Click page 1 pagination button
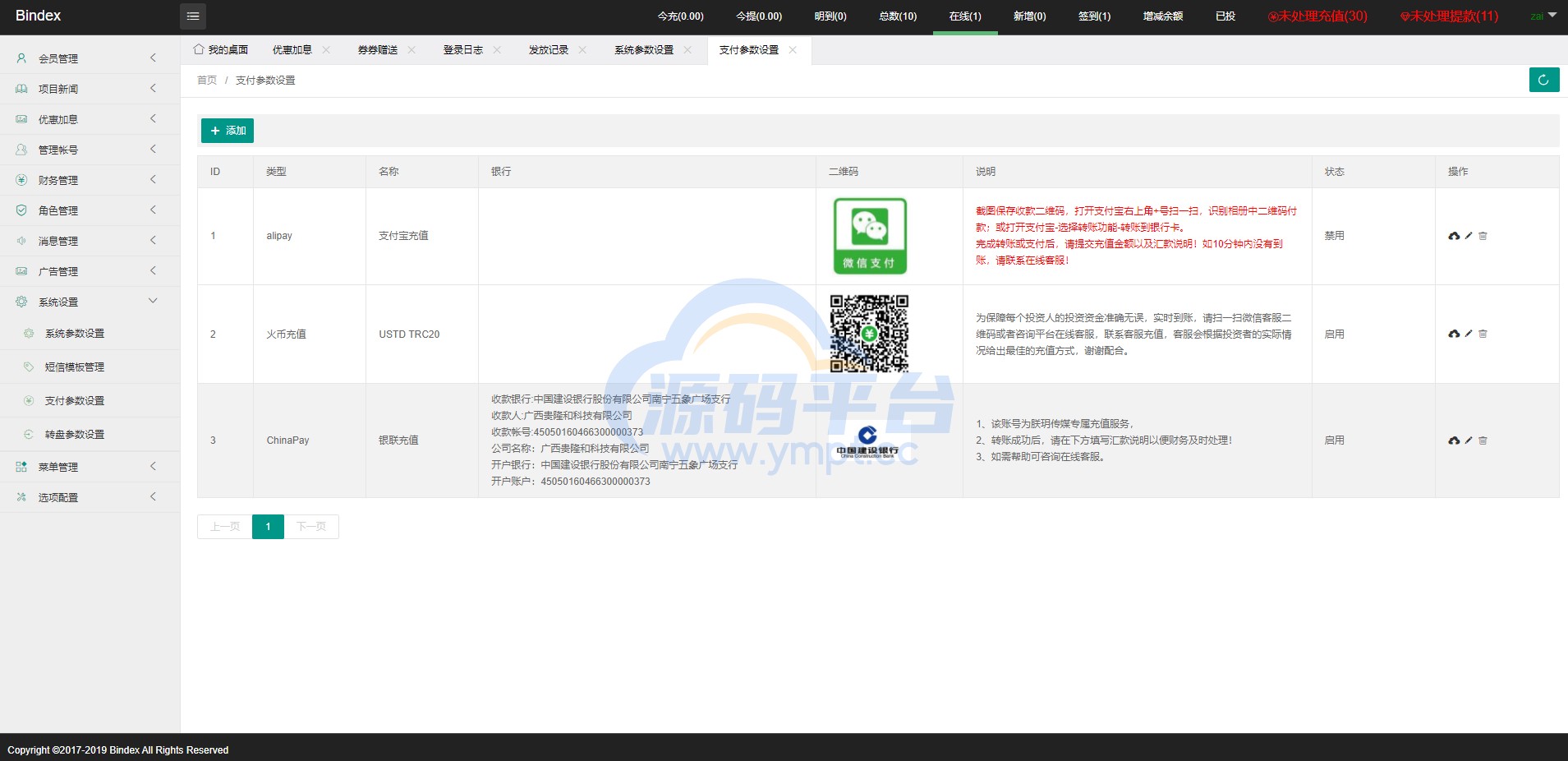The image size is (1568, 761). [268, 527]
